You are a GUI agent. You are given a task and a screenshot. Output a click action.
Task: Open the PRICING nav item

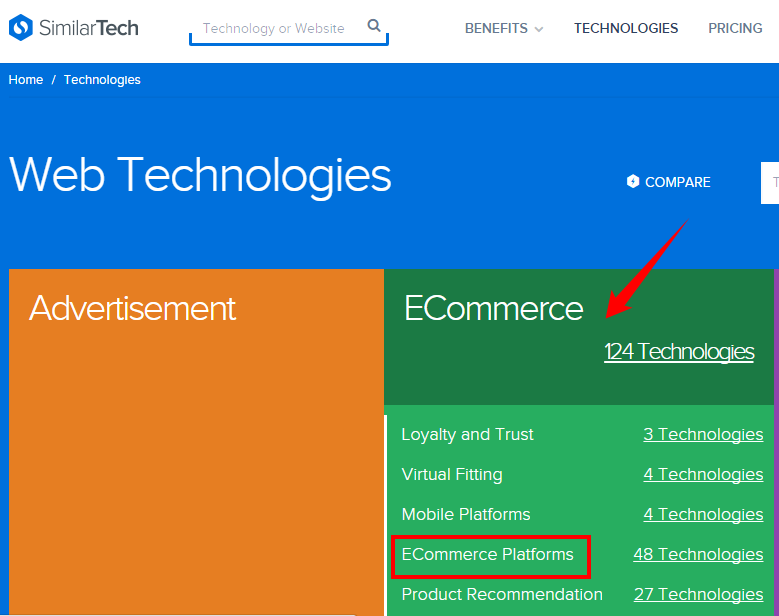pos(735,28)
